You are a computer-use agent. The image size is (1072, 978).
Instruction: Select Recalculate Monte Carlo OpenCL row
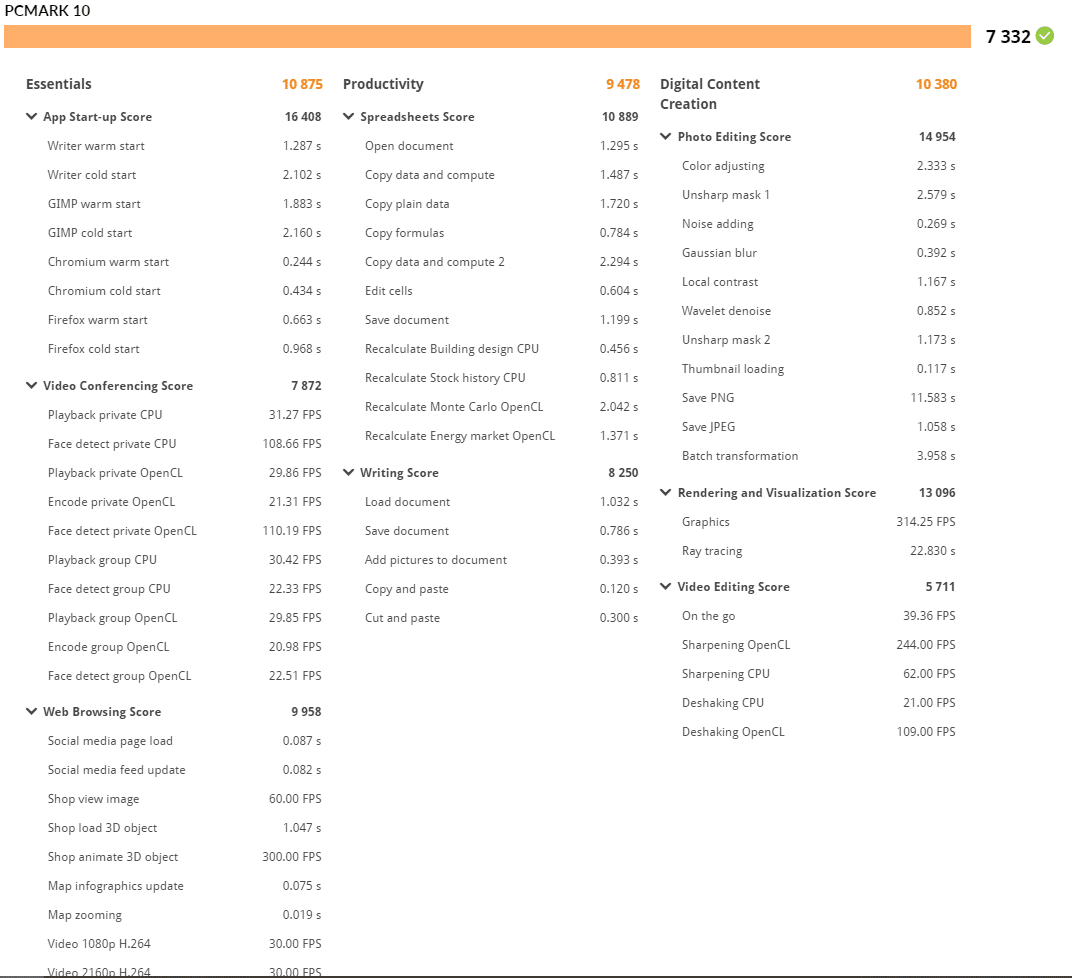[x=502, y=407]
